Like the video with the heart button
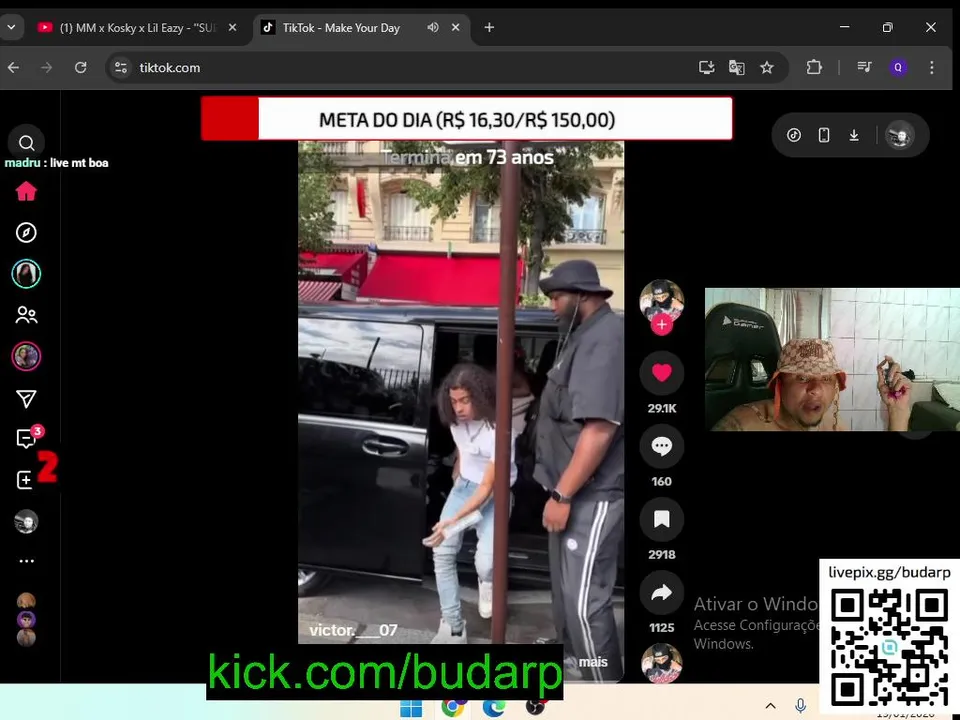The width and height of the screenshot is (960, 720). pyautogui.click(x=662, y=373)
